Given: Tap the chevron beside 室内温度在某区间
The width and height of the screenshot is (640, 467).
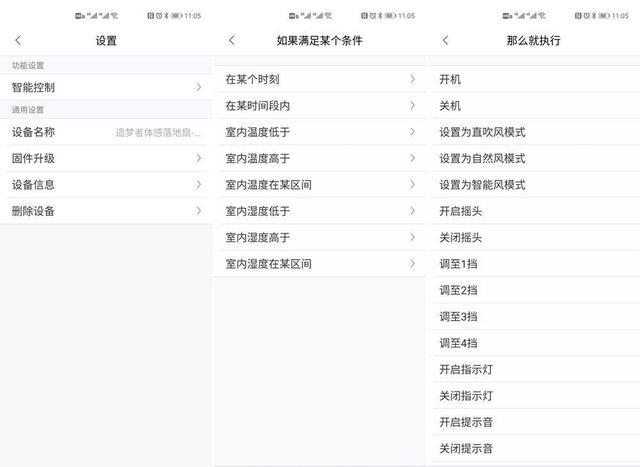Looking at the screenshot, I should pos(413,185).
